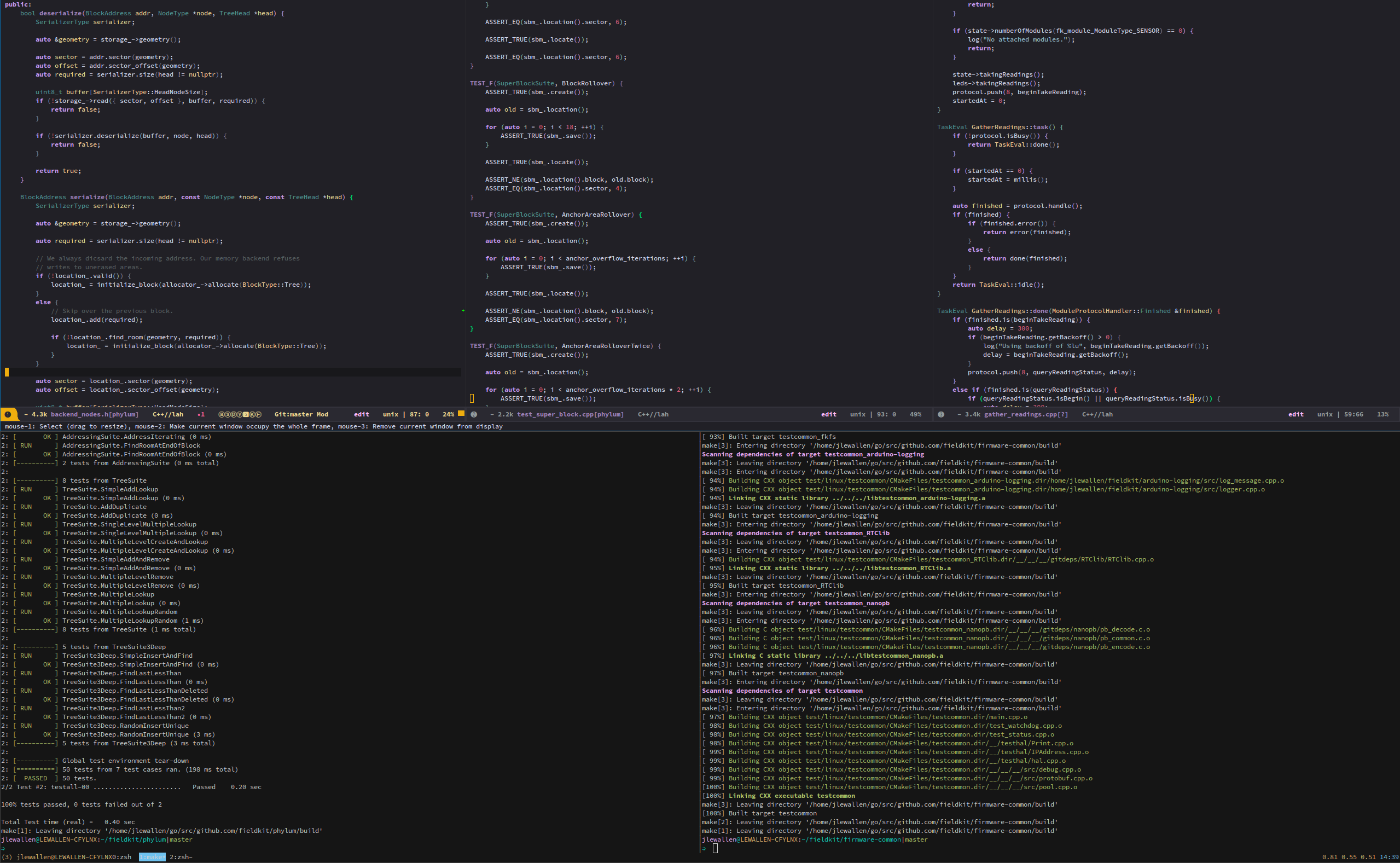Click the 49% buffer position indicator
1400x863 pixels.
click(915, 414)
